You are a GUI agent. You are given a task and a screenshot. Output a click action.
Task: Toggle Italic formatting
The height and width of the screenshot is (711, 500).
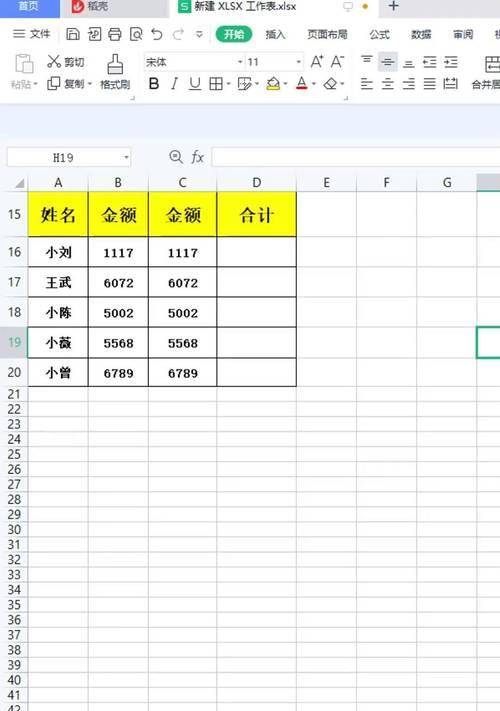pos(174,83)
